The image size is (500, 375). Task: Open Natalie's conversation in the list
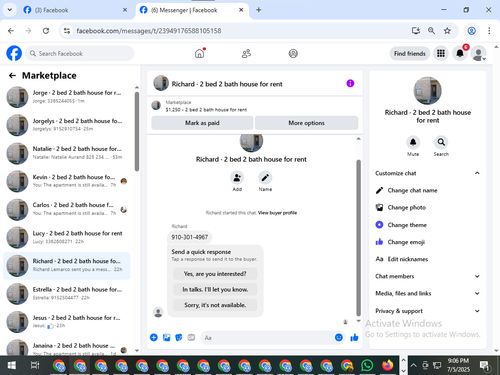click(67, 153)
